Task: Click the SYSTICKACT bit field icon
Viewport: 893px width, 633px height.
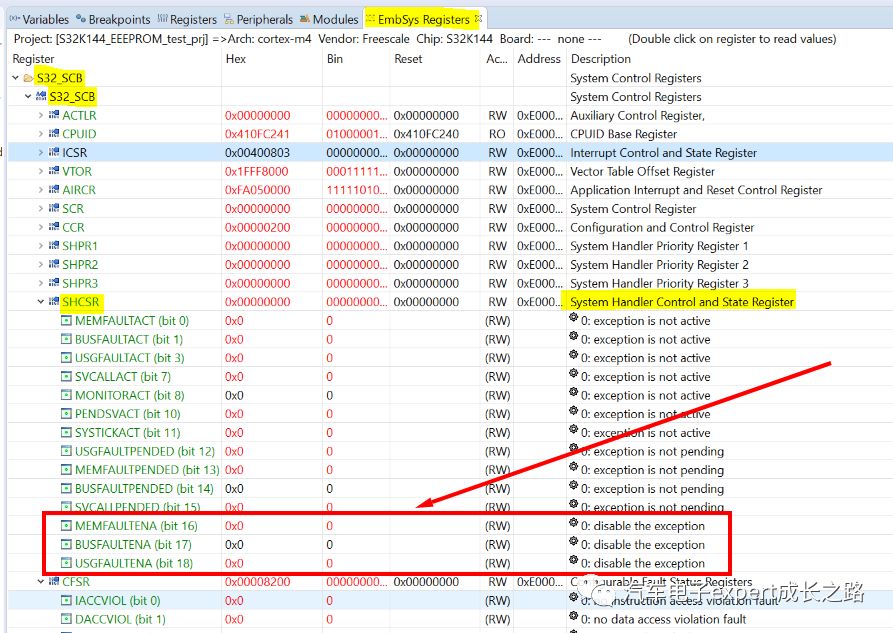Action: click(67, 432)
